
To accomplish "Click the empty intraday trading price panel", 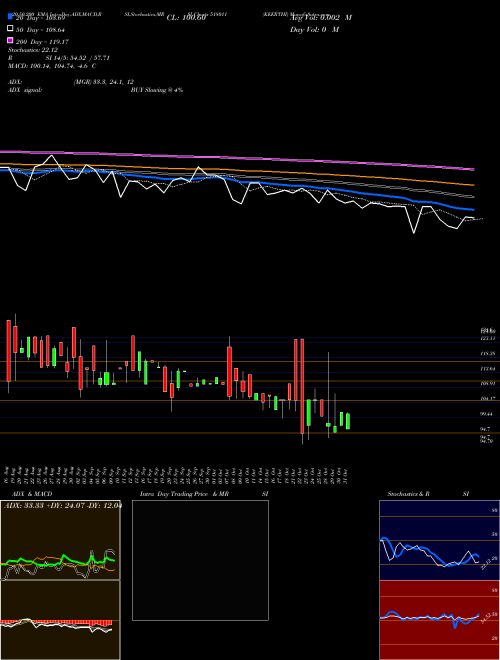I will click(200, 560).
